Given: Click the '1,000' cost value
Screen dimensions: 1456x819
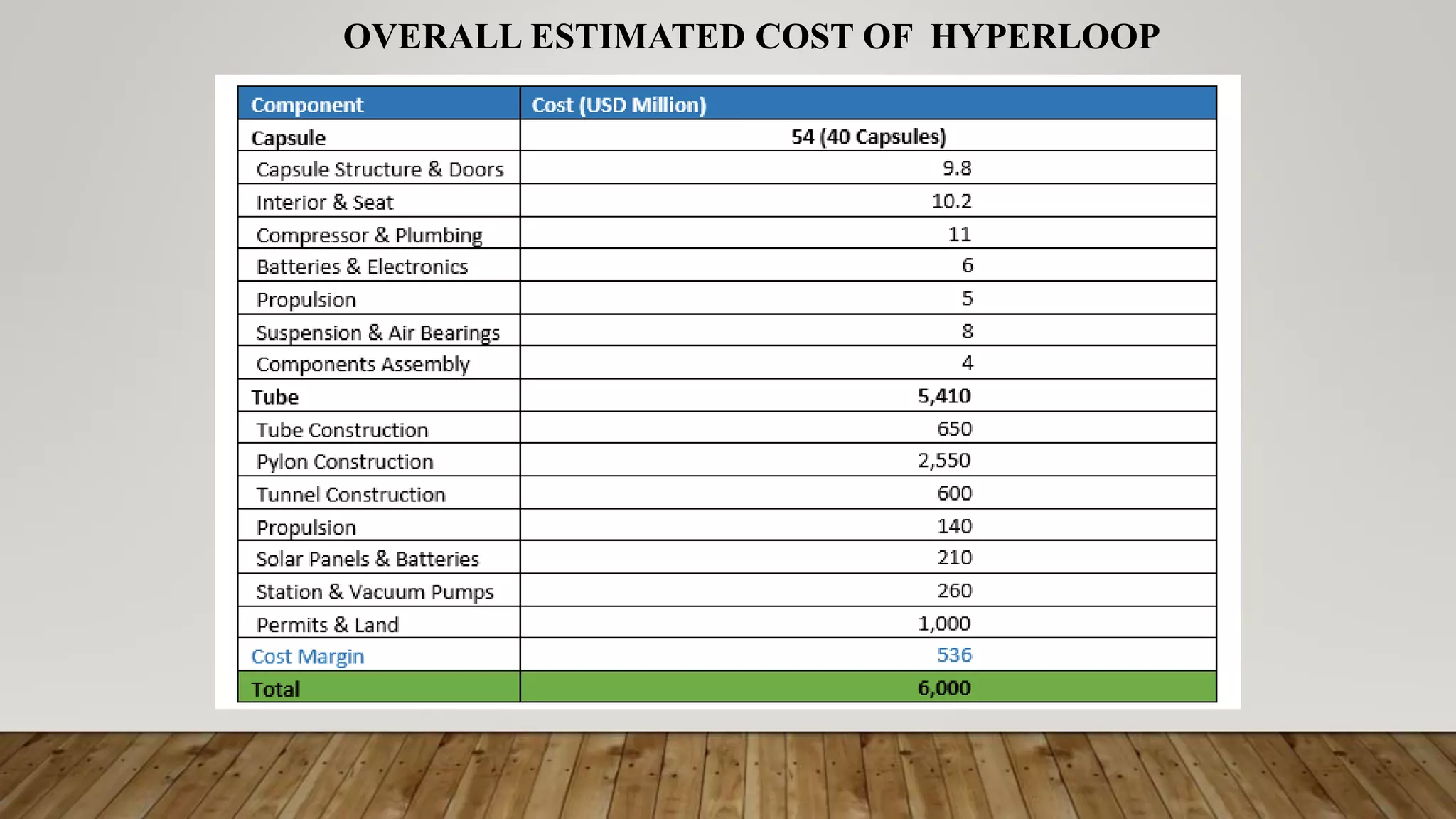Looking at the screenshot, I should pos(944,623).
